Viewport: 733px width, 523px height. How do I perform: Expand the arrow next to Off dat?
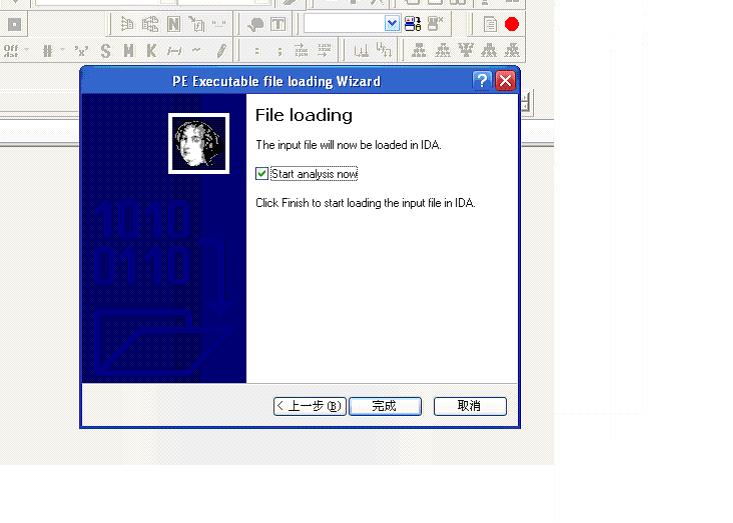[x=26, y=49]
